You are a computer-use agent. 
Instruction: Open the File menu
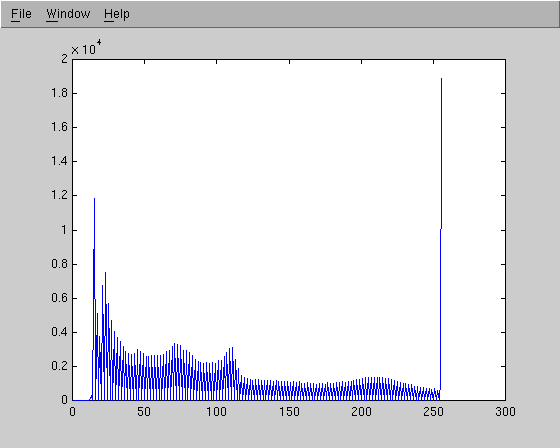(x=21, y=14)
